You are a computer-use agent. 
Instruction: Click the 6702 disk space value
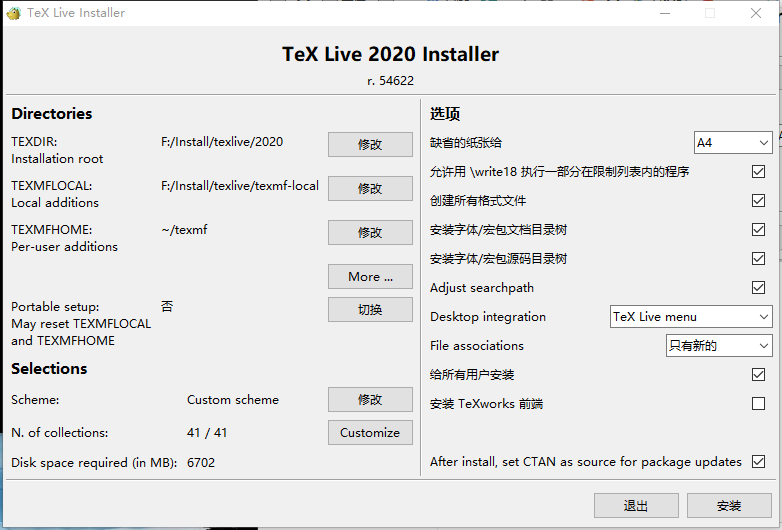click(201, 463)
